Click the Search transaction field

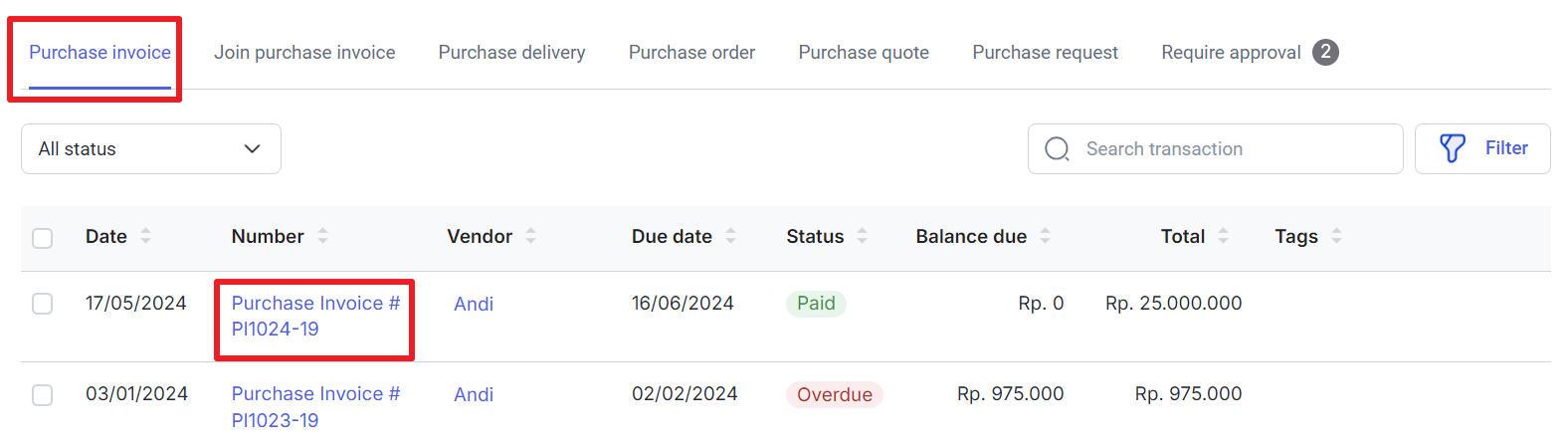[x=1216, y=148]
